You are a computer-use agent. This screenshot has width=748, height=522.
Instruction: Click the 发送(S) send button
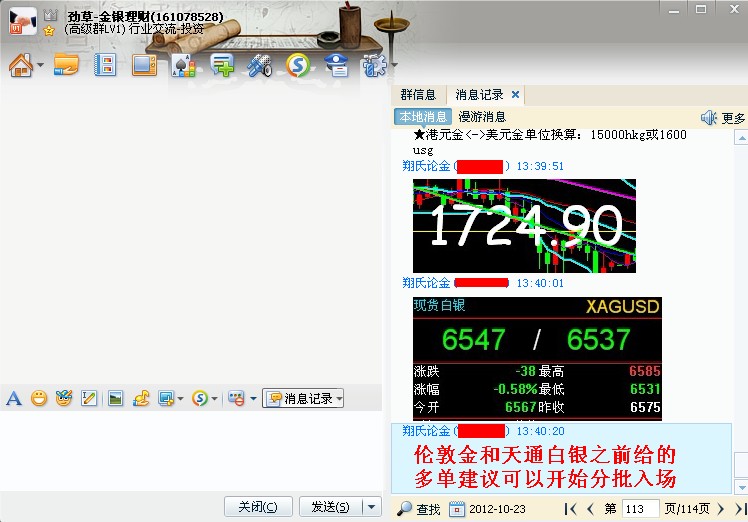click(x=330, y=507)
